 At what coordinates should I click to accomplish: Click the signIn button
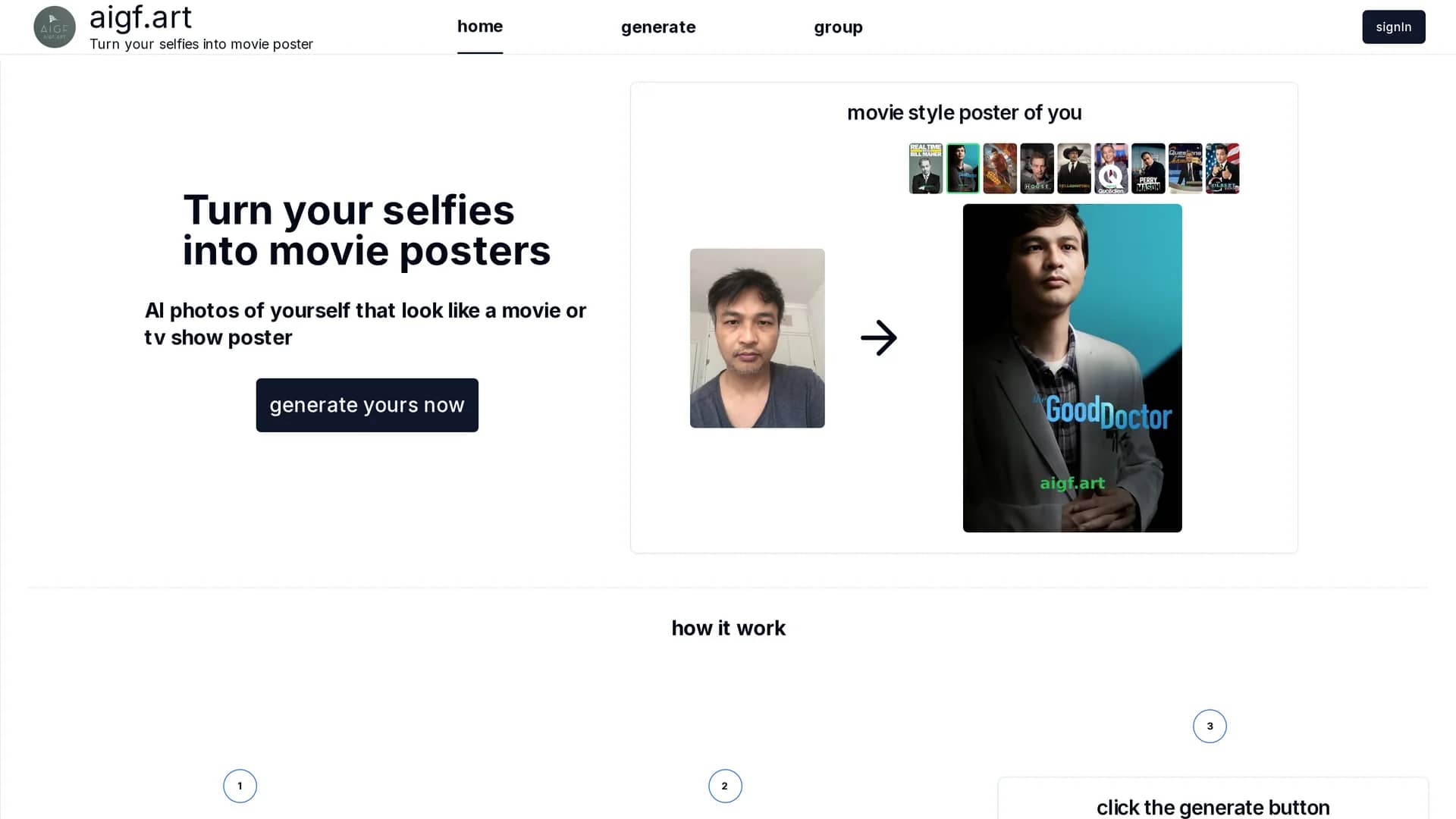pos(1394,27)
